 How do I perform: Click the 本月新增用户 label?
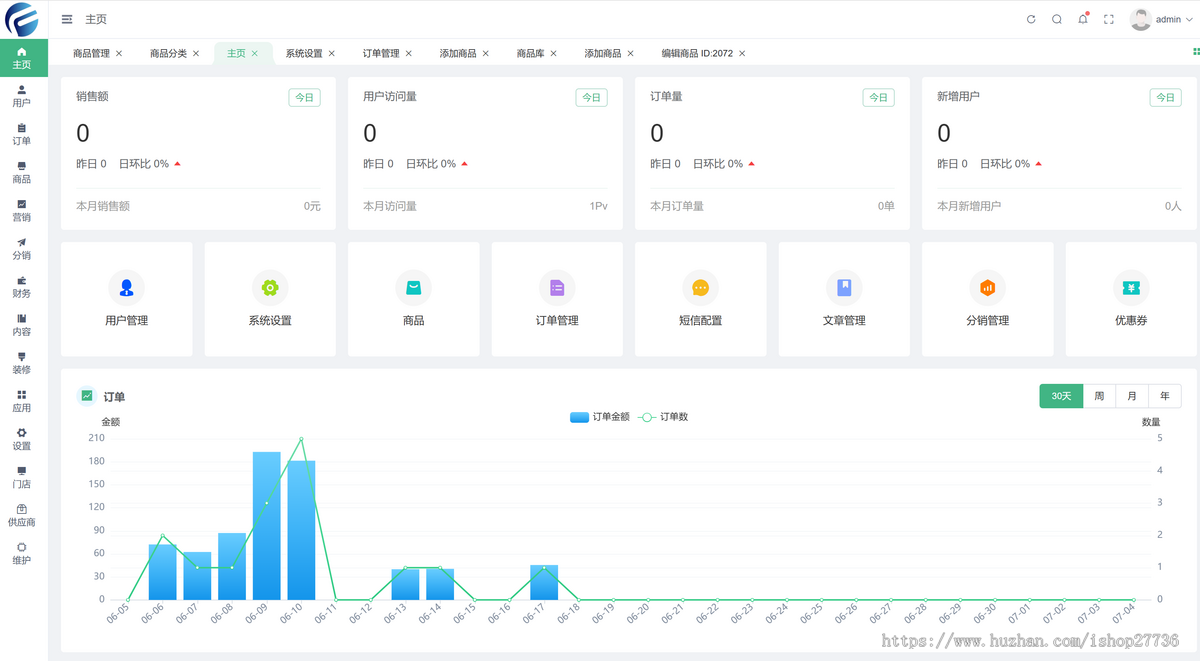pyautogui.click(x=969, y=206)
